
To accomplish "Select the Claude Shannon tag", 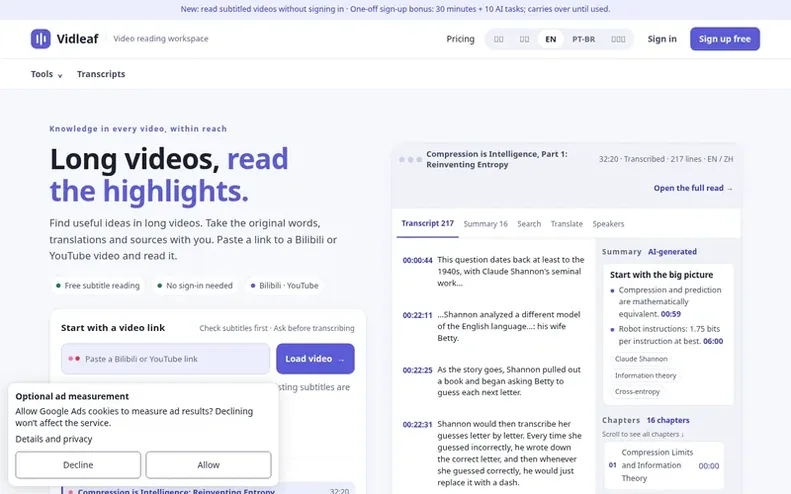I will point(641,359).
